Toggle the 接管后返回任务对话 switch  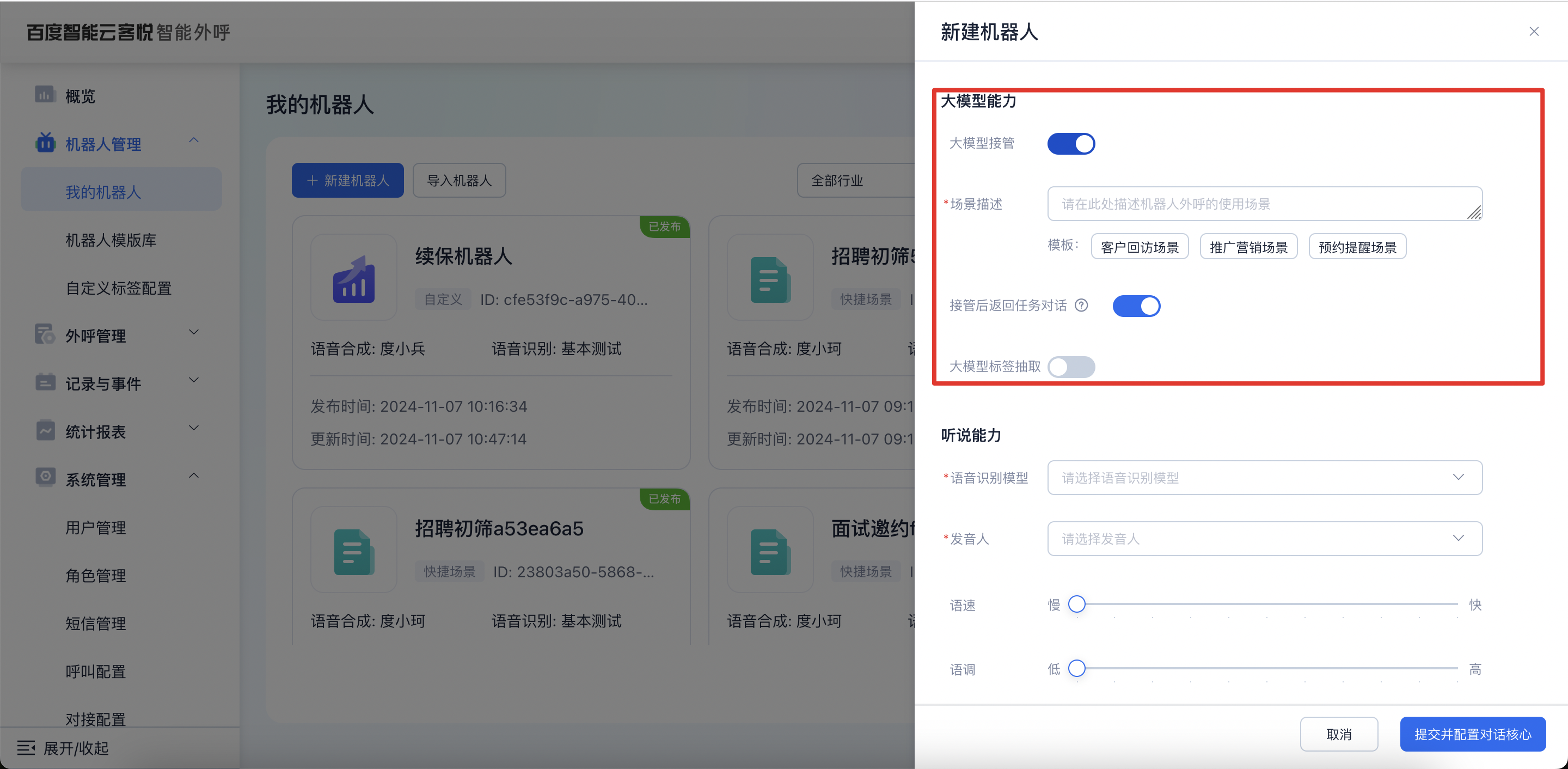(1136, 306)
